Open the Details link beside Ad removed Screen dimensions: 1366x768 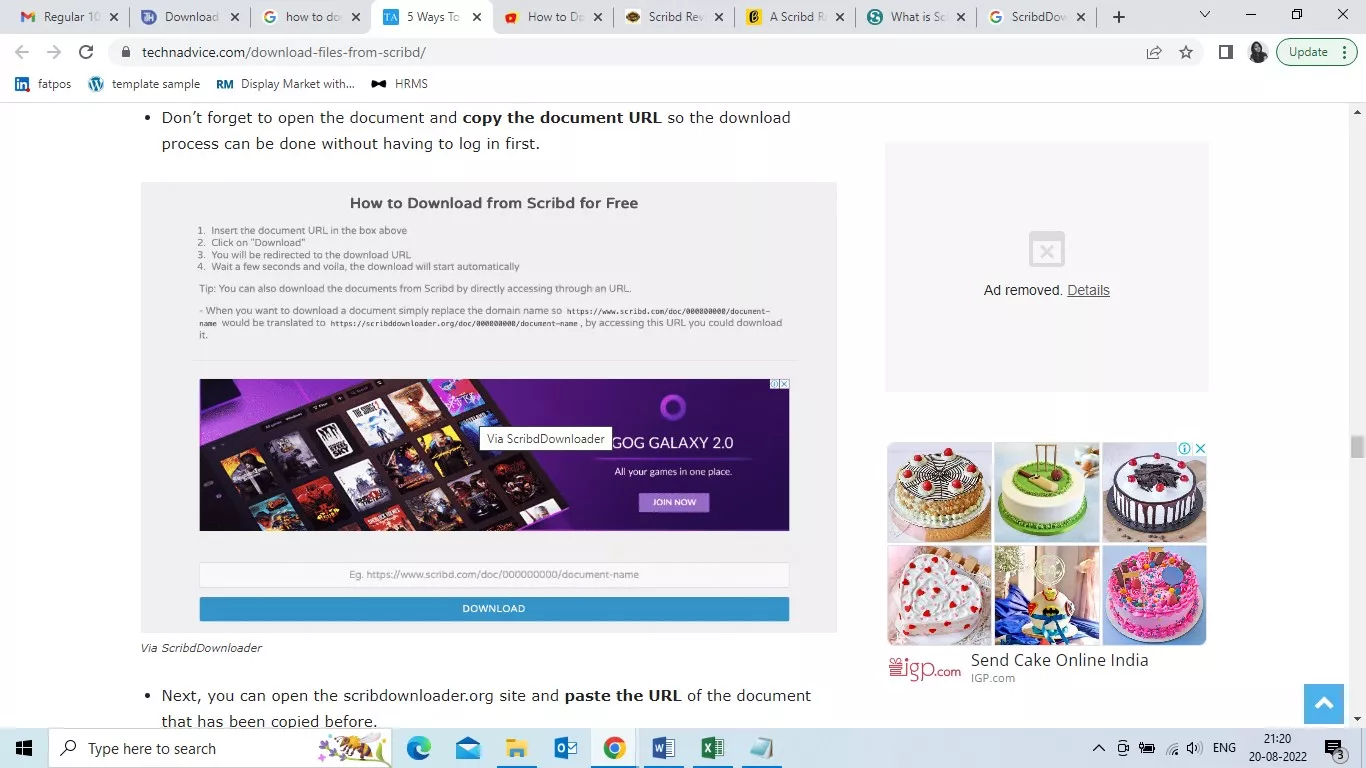[x=1088, y=290]
